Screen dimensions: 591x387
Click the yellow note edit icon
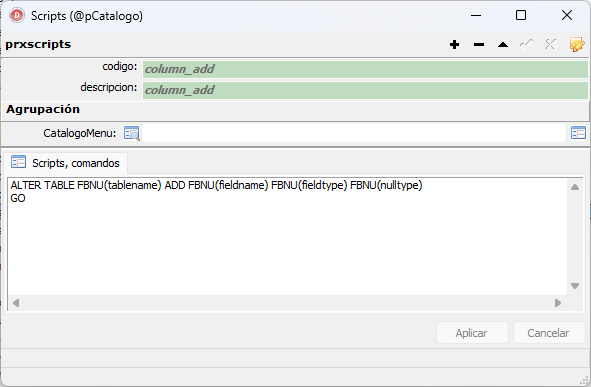coord(577,44)
